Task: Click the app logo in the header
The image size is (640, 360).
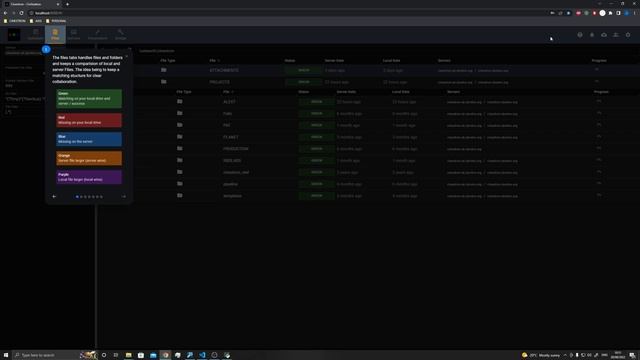Action: click(x=13, y=35)
